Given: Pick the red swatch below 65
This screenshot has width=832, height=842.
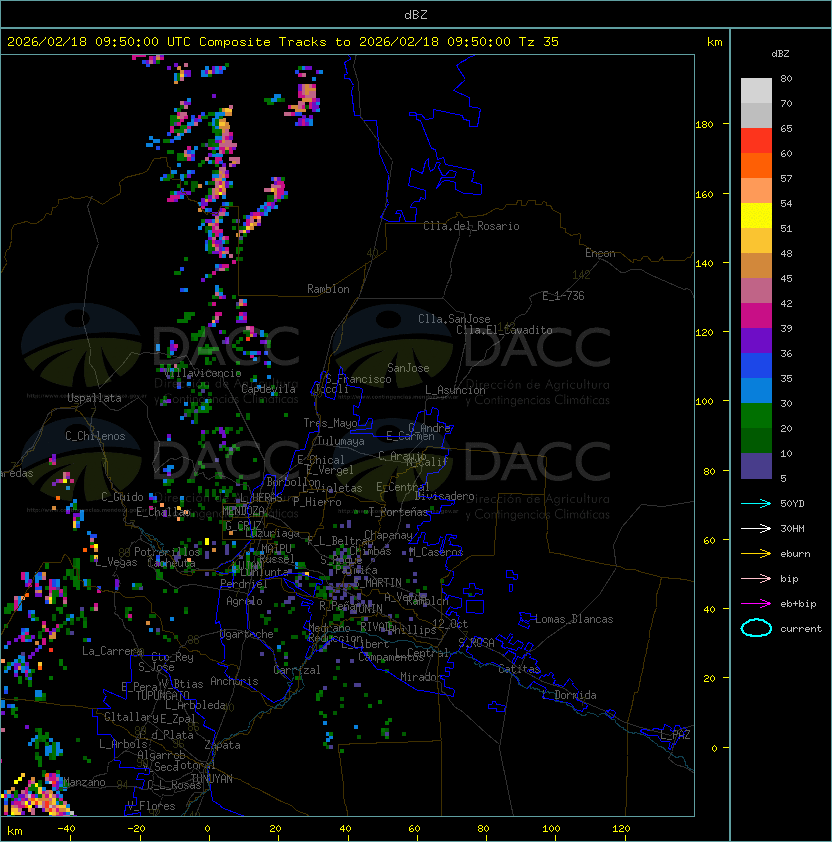Looking at the screenshot, I should (756, 141).
